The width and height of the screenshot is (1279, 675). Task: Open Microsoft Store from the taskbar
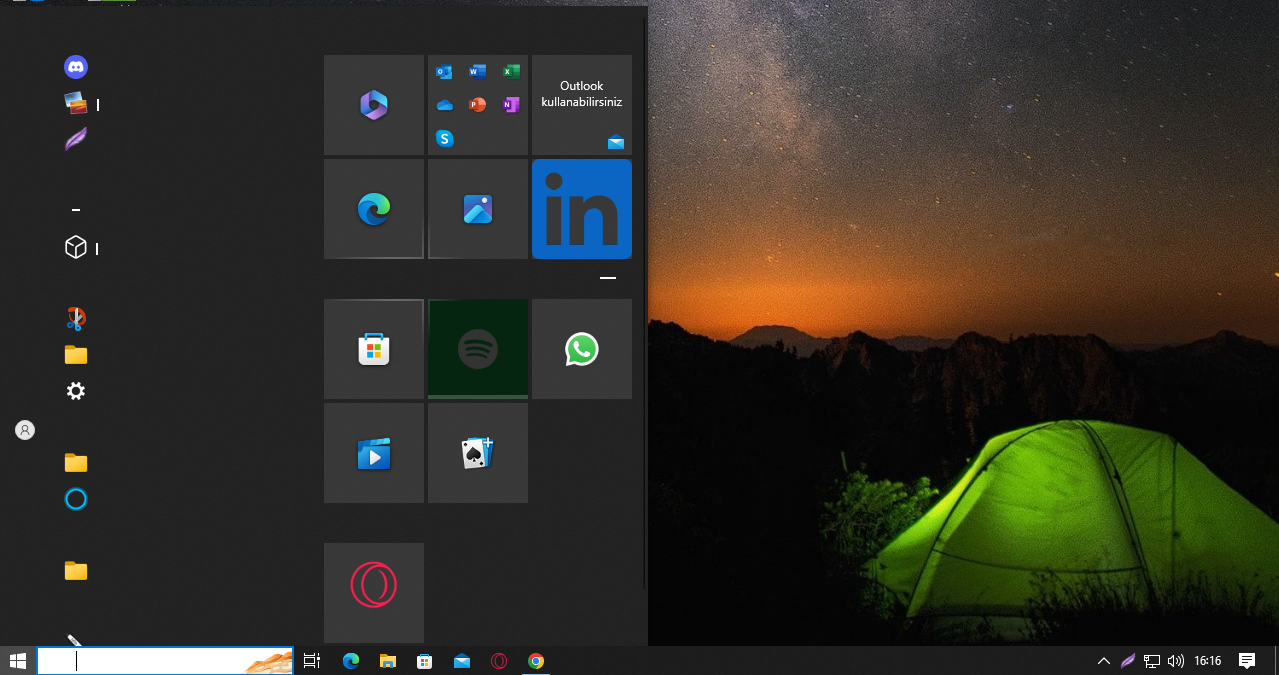pyautogui.click(x=425, y=660)
